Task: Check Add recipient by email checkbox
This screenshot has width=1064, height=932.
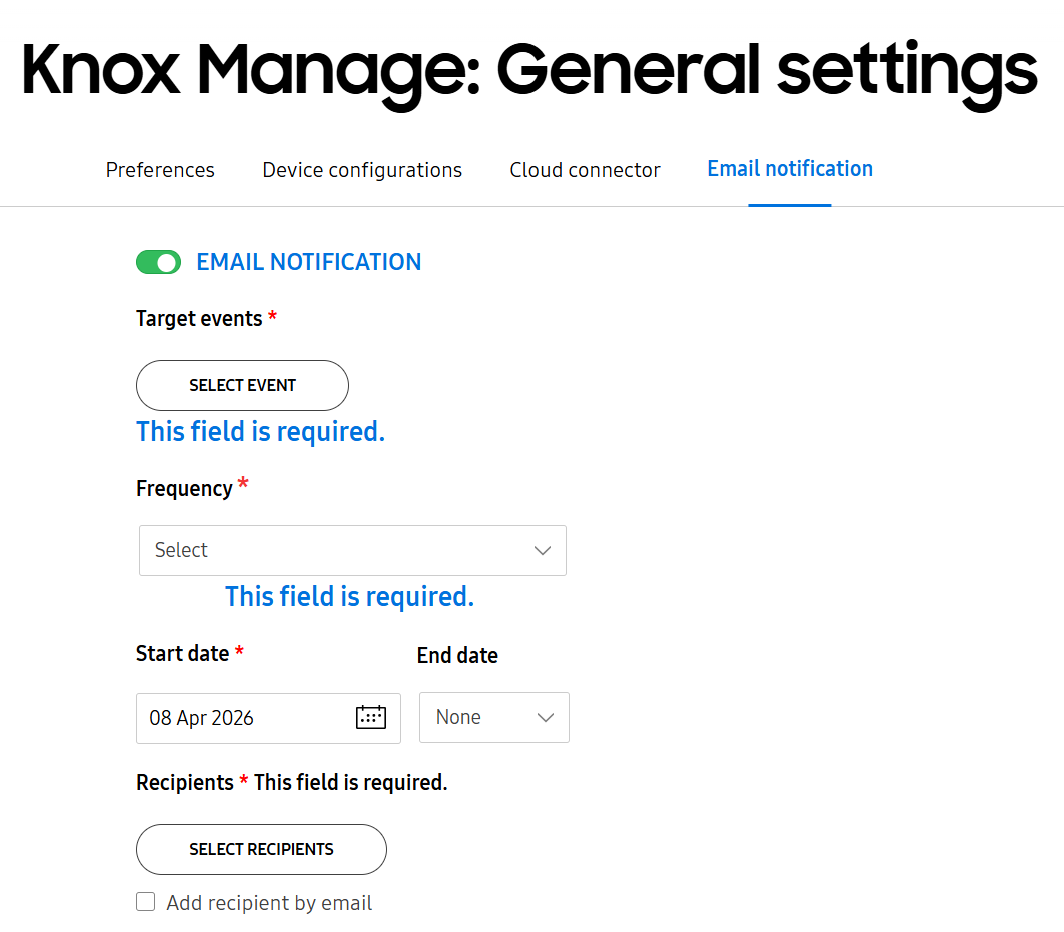Action: (x=145, y=901)
